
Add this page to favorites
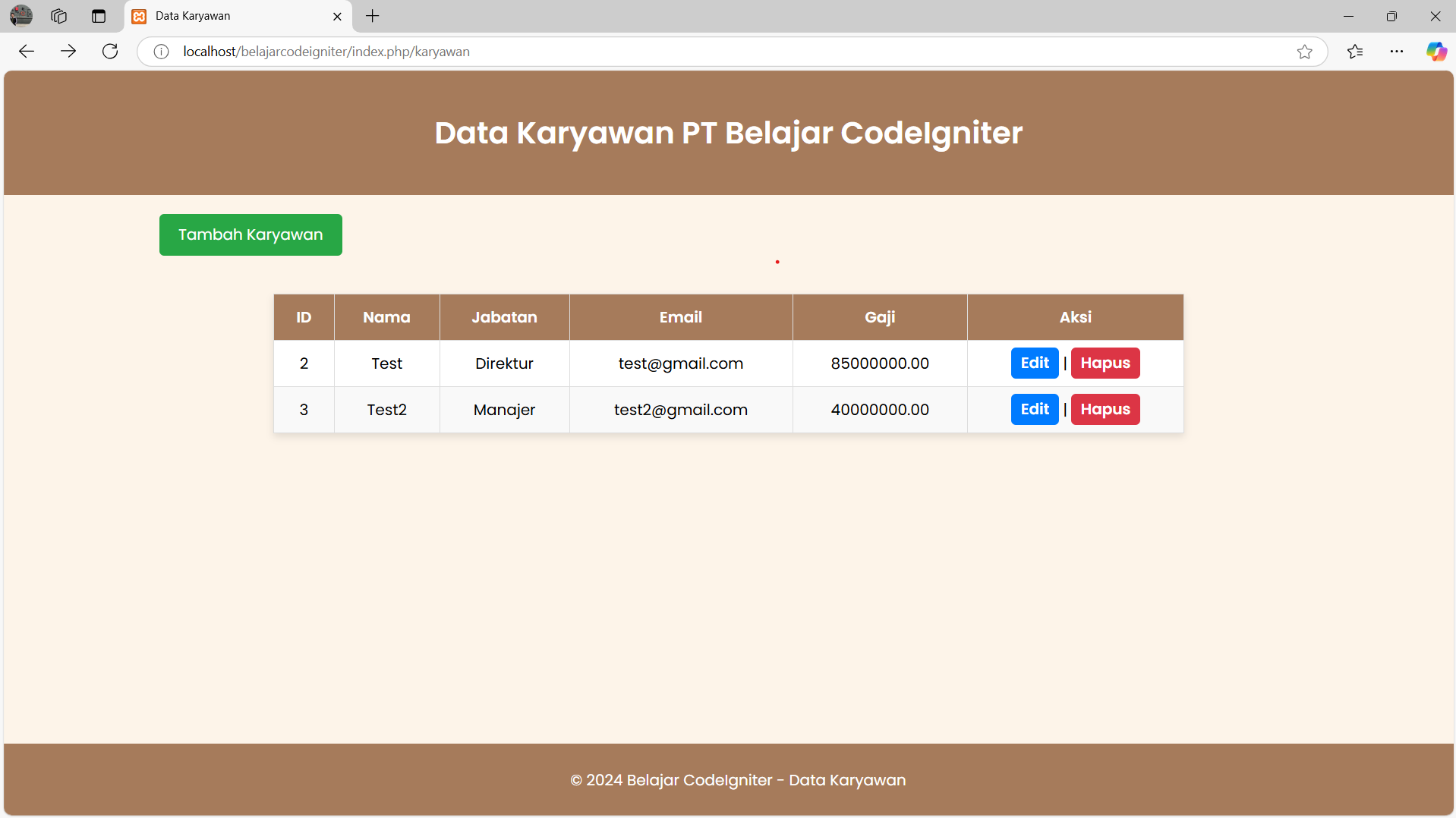click(x=1304, y=52)
